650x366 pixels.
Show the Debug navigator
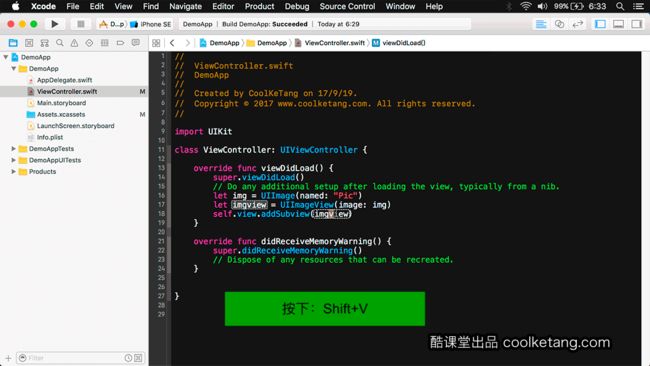point(104,43)
